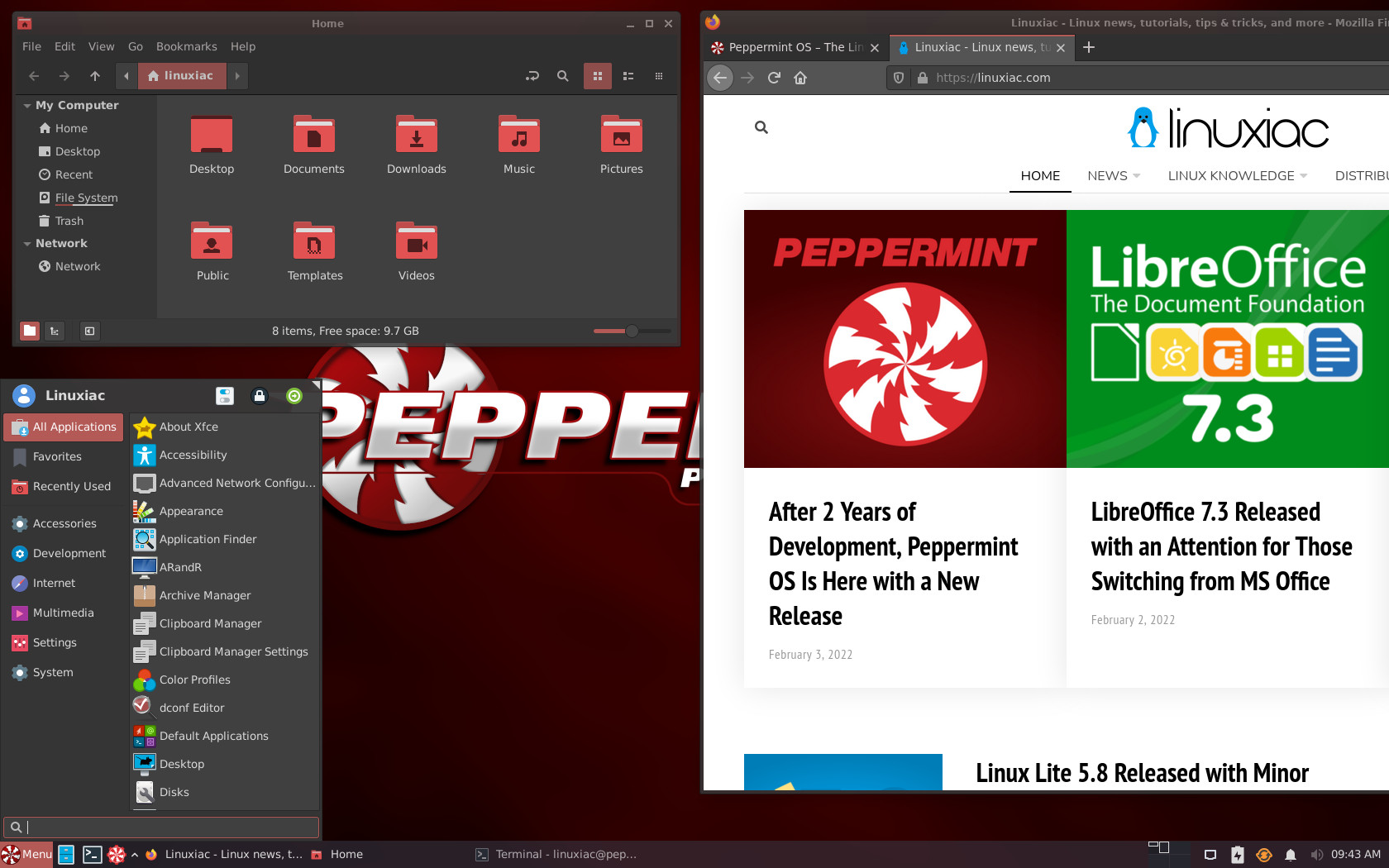Open the Documents folder icon

click(x=314, y=134)
